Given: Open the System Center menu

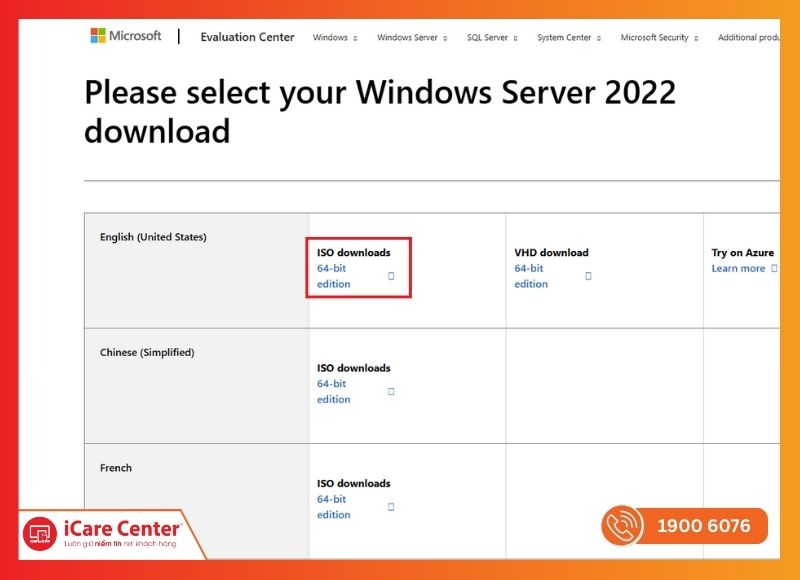Looking at the screenshot, I should (564, 38).
